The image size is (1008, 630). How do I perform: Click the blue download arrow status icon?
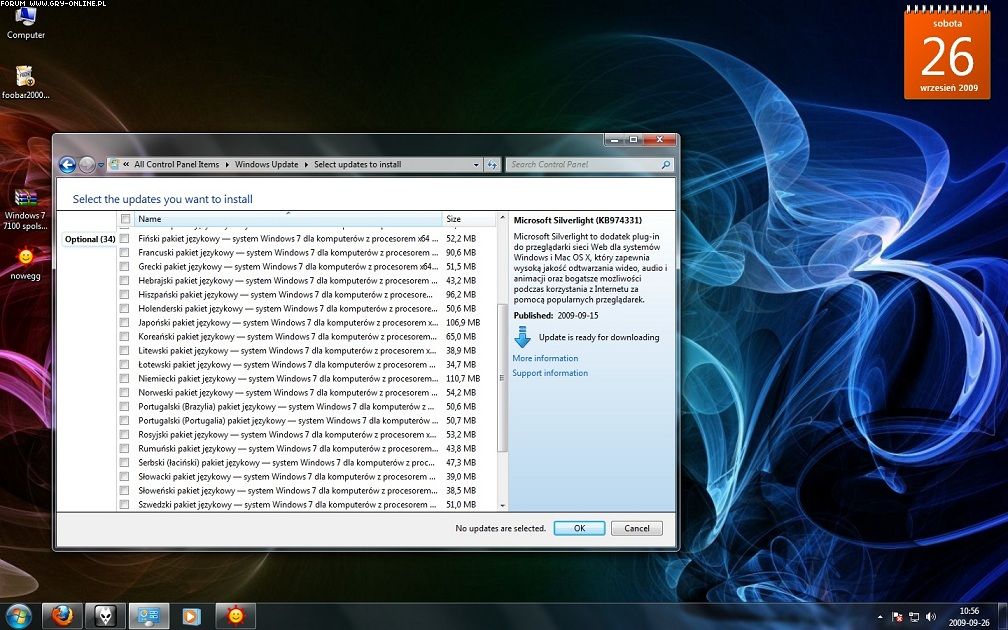tap(523, 337)
